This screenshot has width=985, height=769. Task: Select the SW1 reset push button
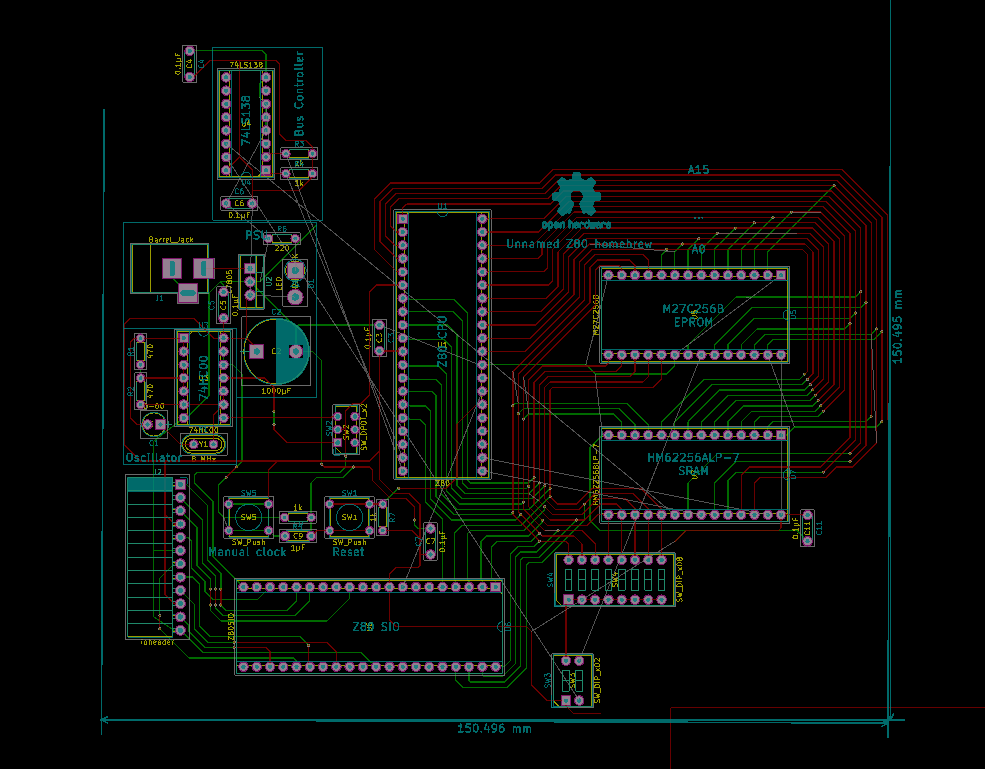(349, 517)
